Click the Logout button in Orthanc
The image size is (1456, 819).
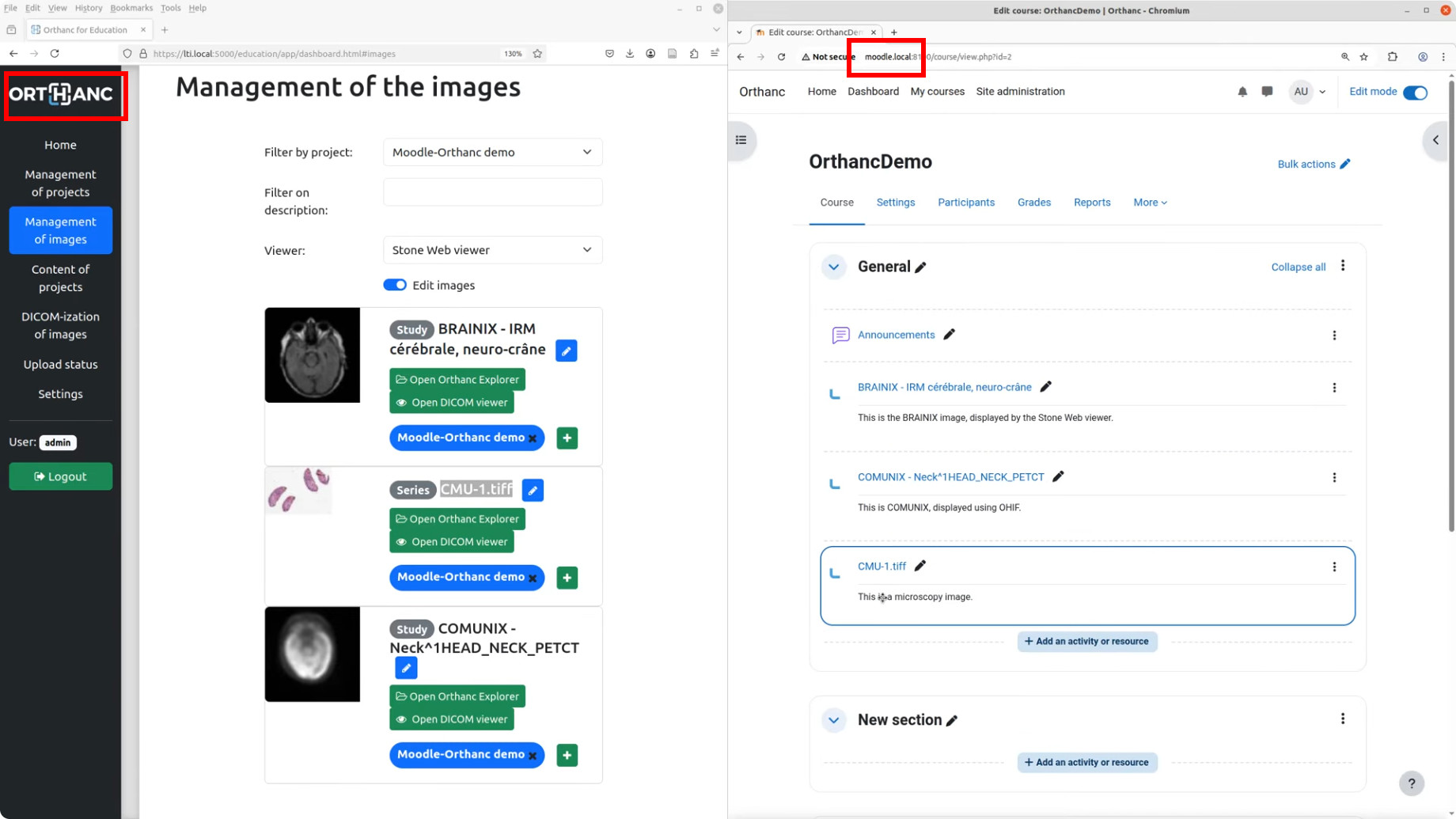[x=60, y=476]
